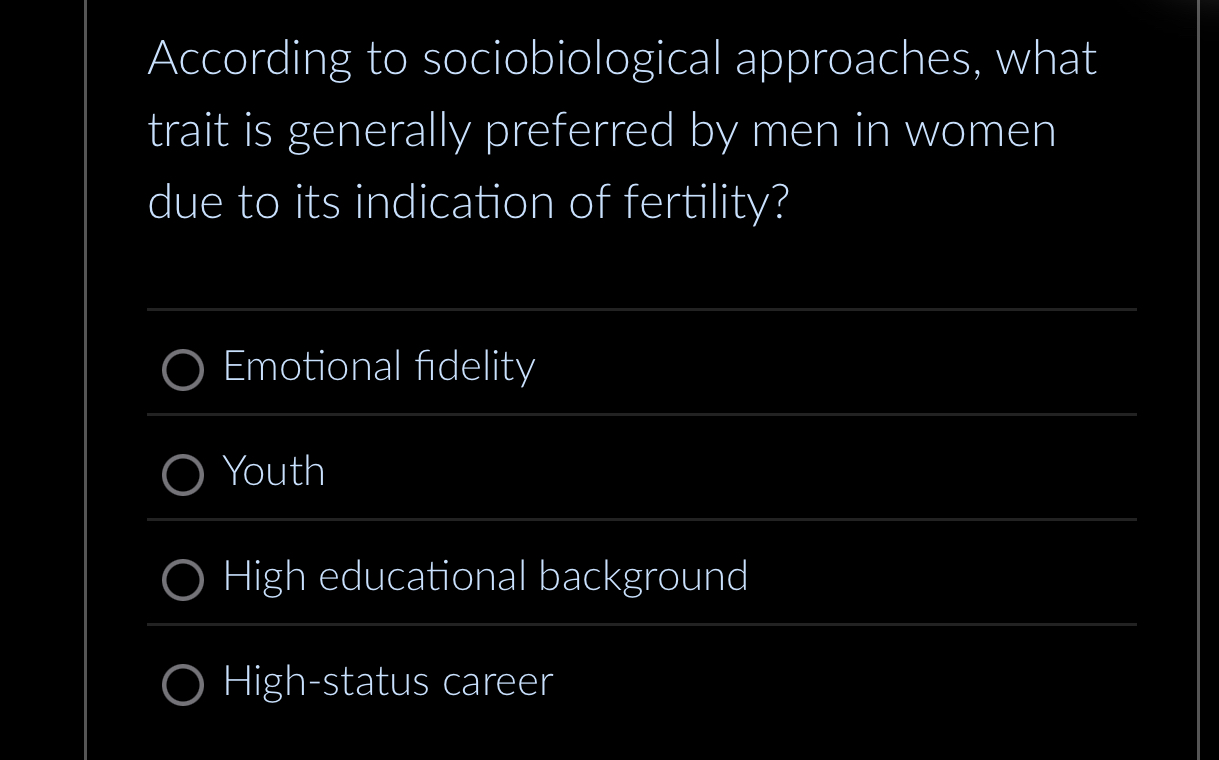
Task: Choose the answer labeled High educational background
Action: point(485,576)
